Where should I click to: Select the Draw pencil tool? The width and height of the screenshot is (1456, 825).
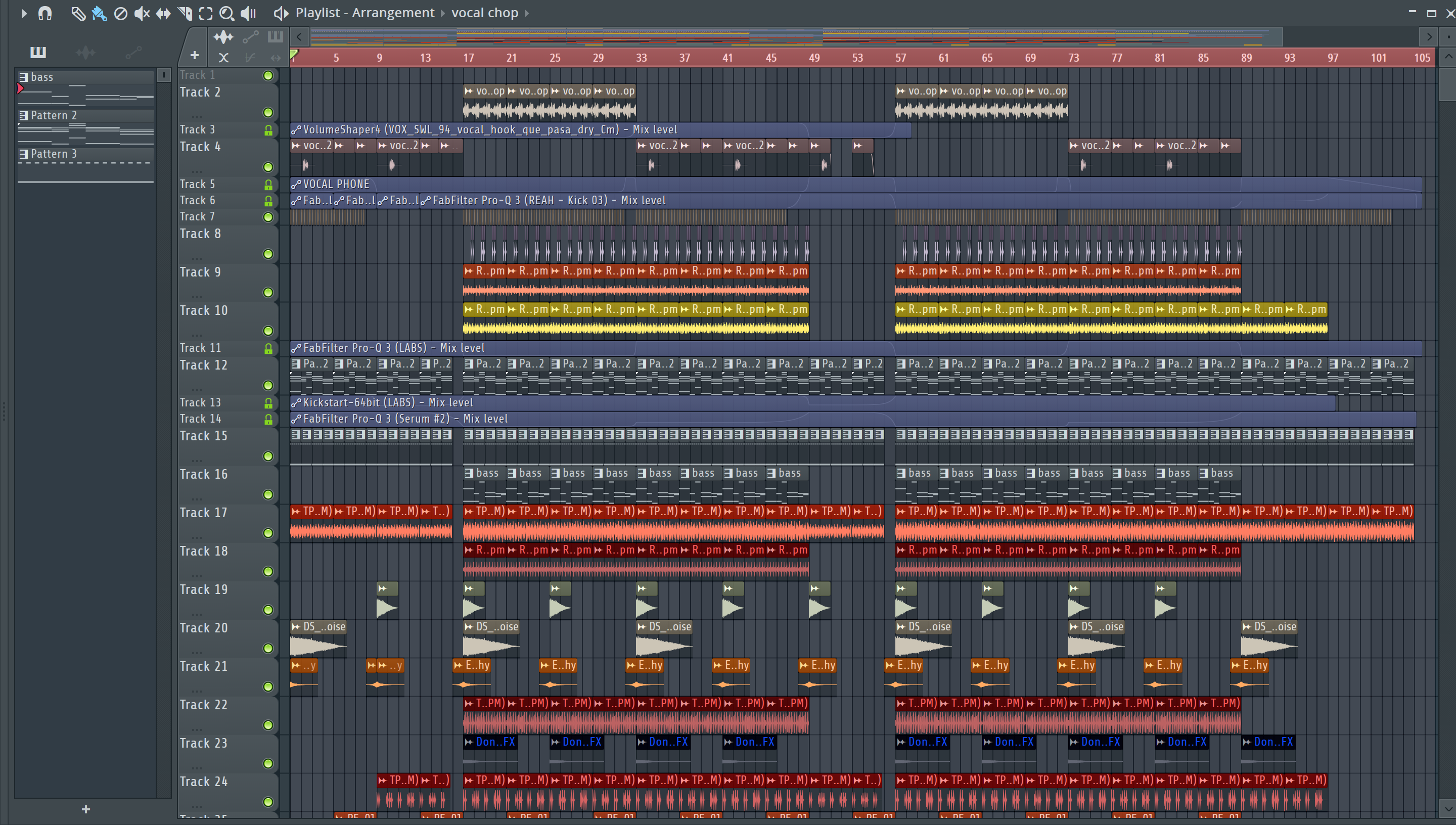tap(78, 13)
